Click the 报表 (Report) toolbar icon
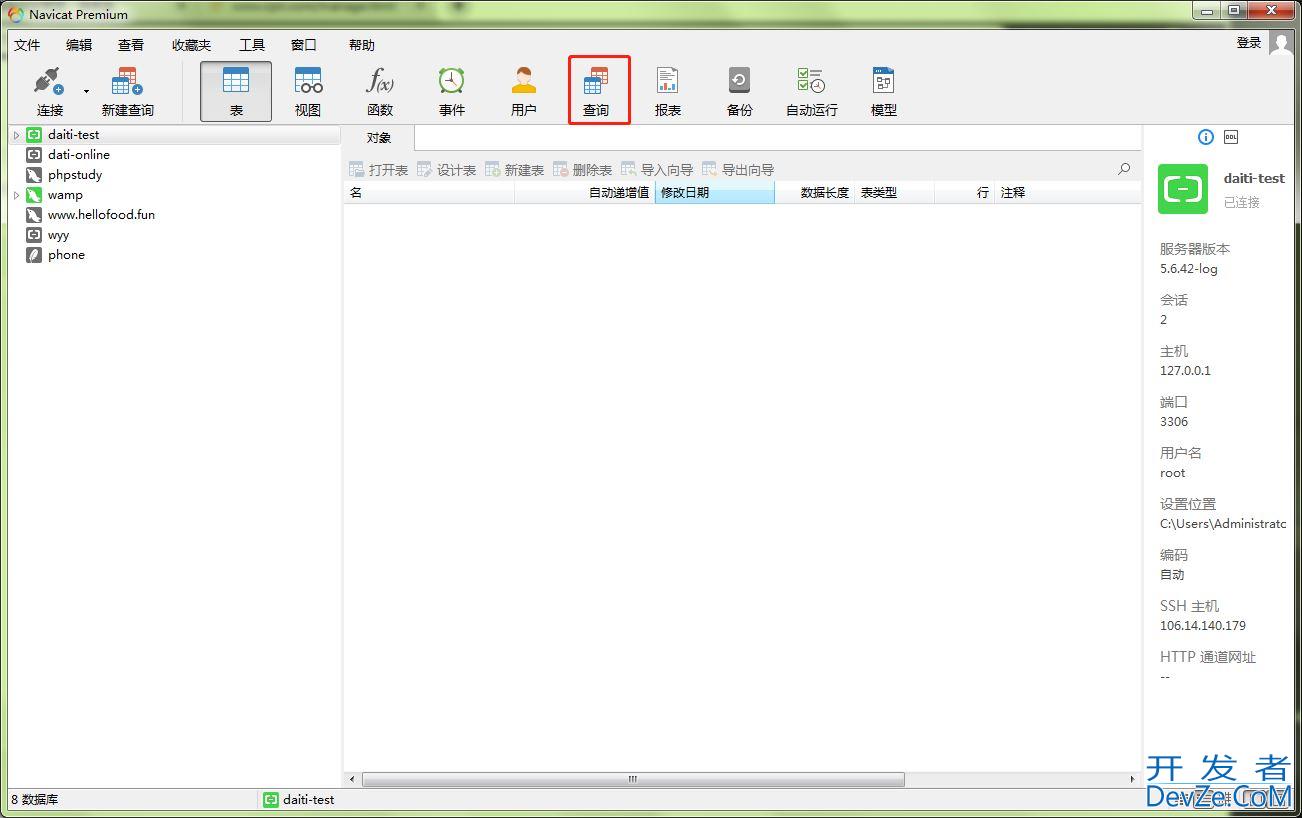The height and width of the screenshot is (818, 1302). pyautogui.click(x=668, y=90)
